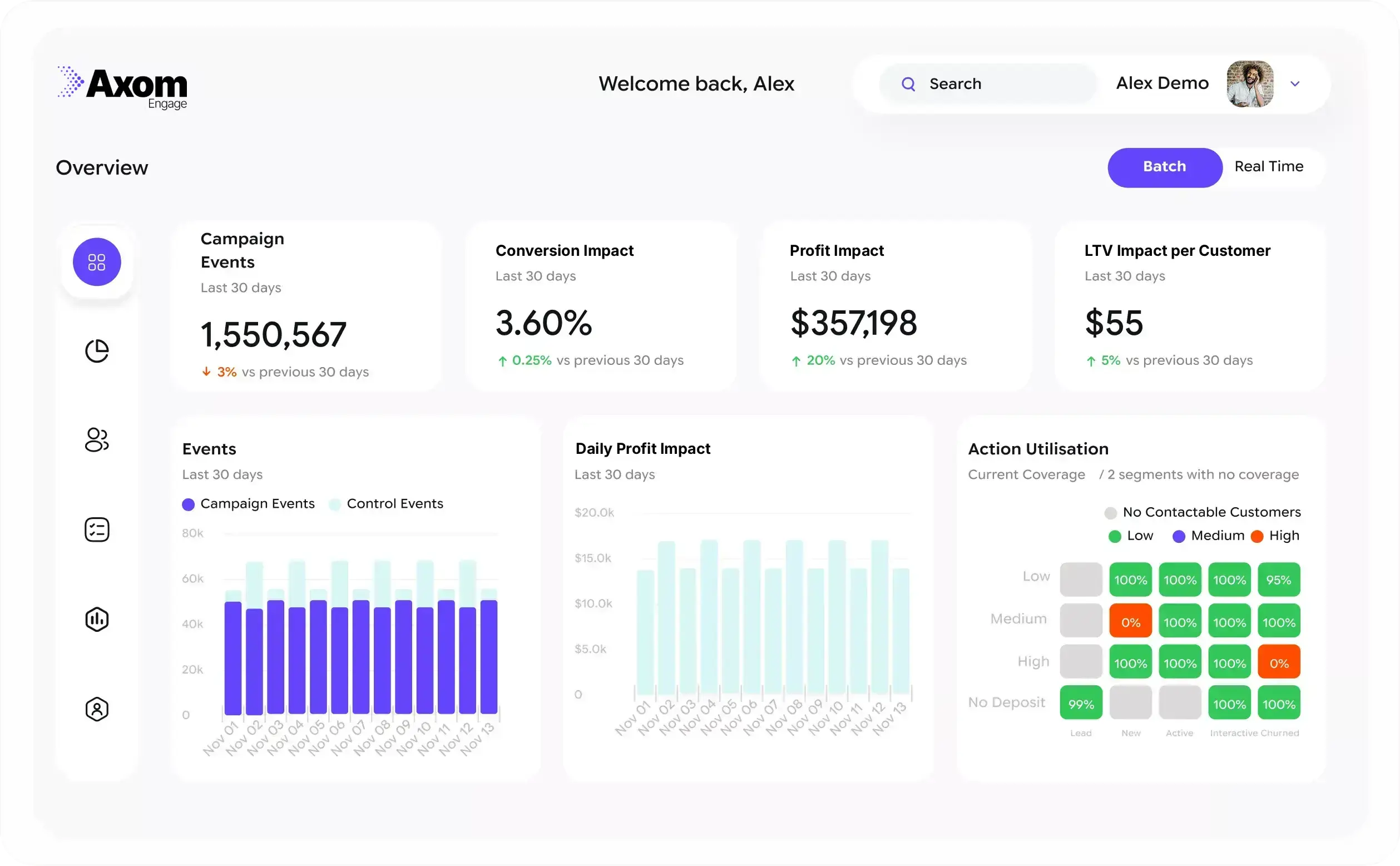Open the account menu chevron beside Alex Demo

1295,84
